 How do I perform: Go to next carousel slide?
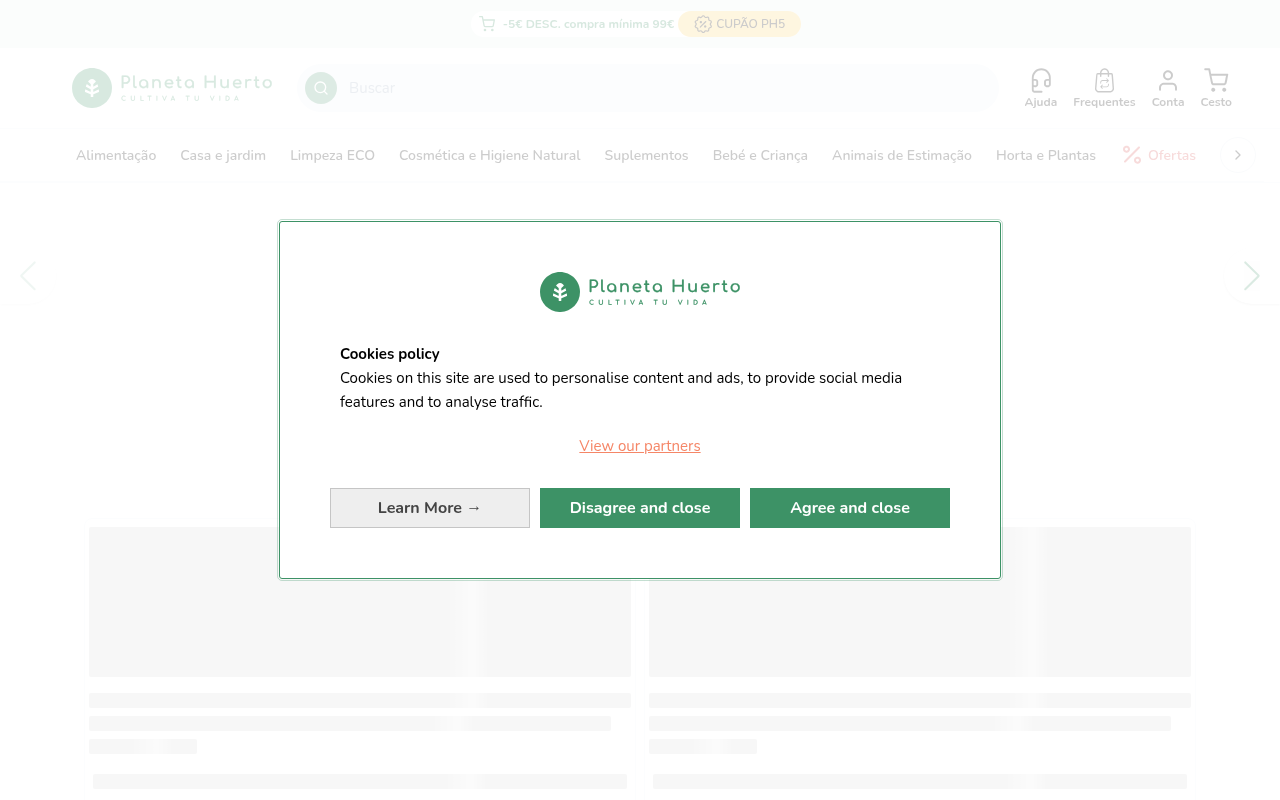1251,276
